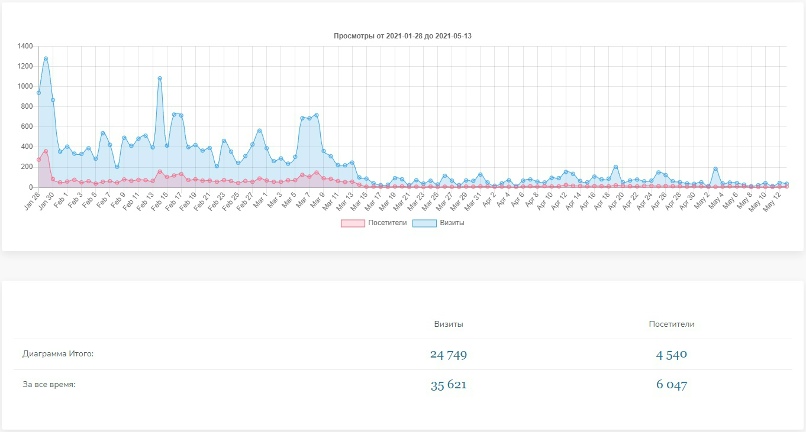The width and height of the screenshot is (806, 432).
Task: Click the 35 621 all-time visits value
Action: tap(448, 385)
